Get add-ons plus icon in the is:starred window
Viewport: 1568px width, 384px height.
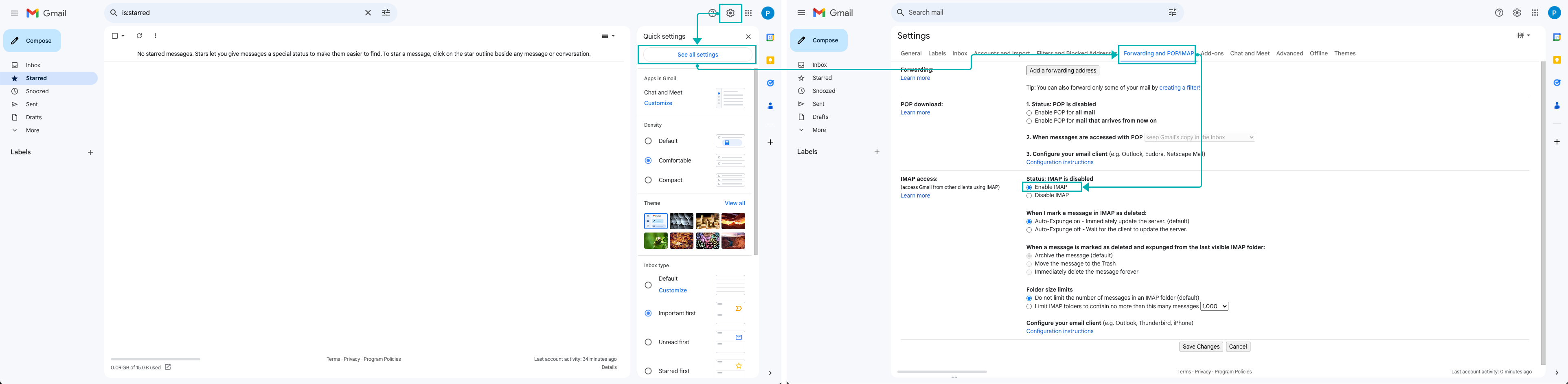click(x=770, y=142)
